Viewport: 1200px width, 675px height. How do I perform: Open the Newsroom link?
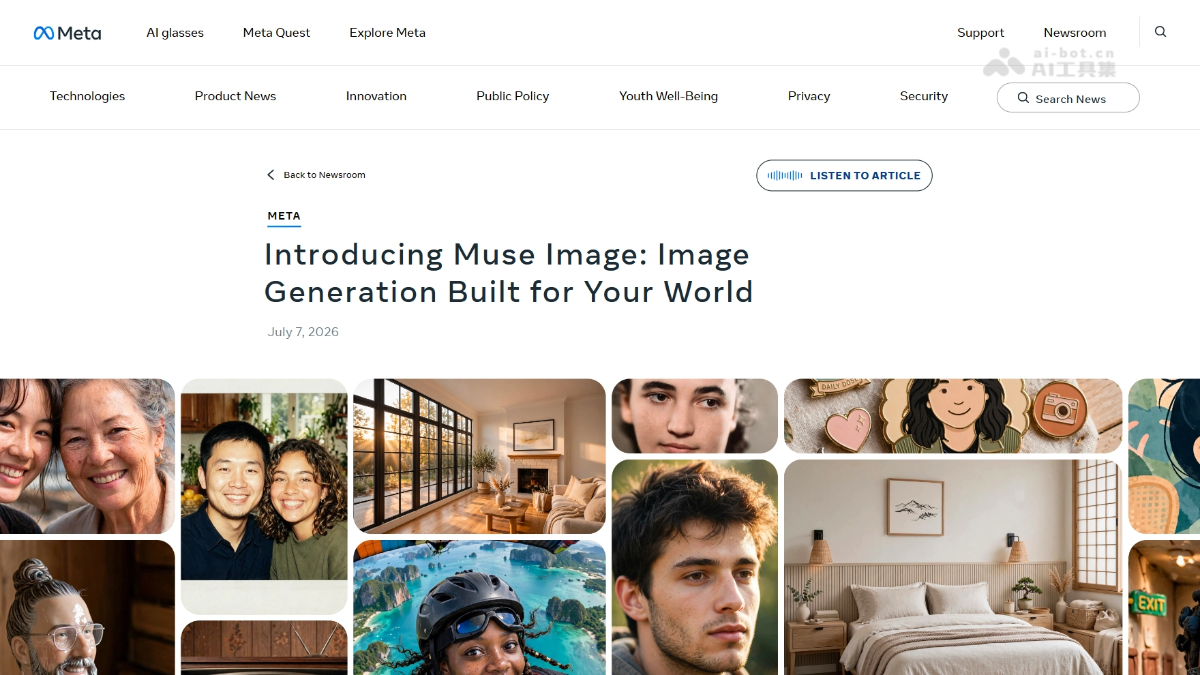click(1074, 33)
